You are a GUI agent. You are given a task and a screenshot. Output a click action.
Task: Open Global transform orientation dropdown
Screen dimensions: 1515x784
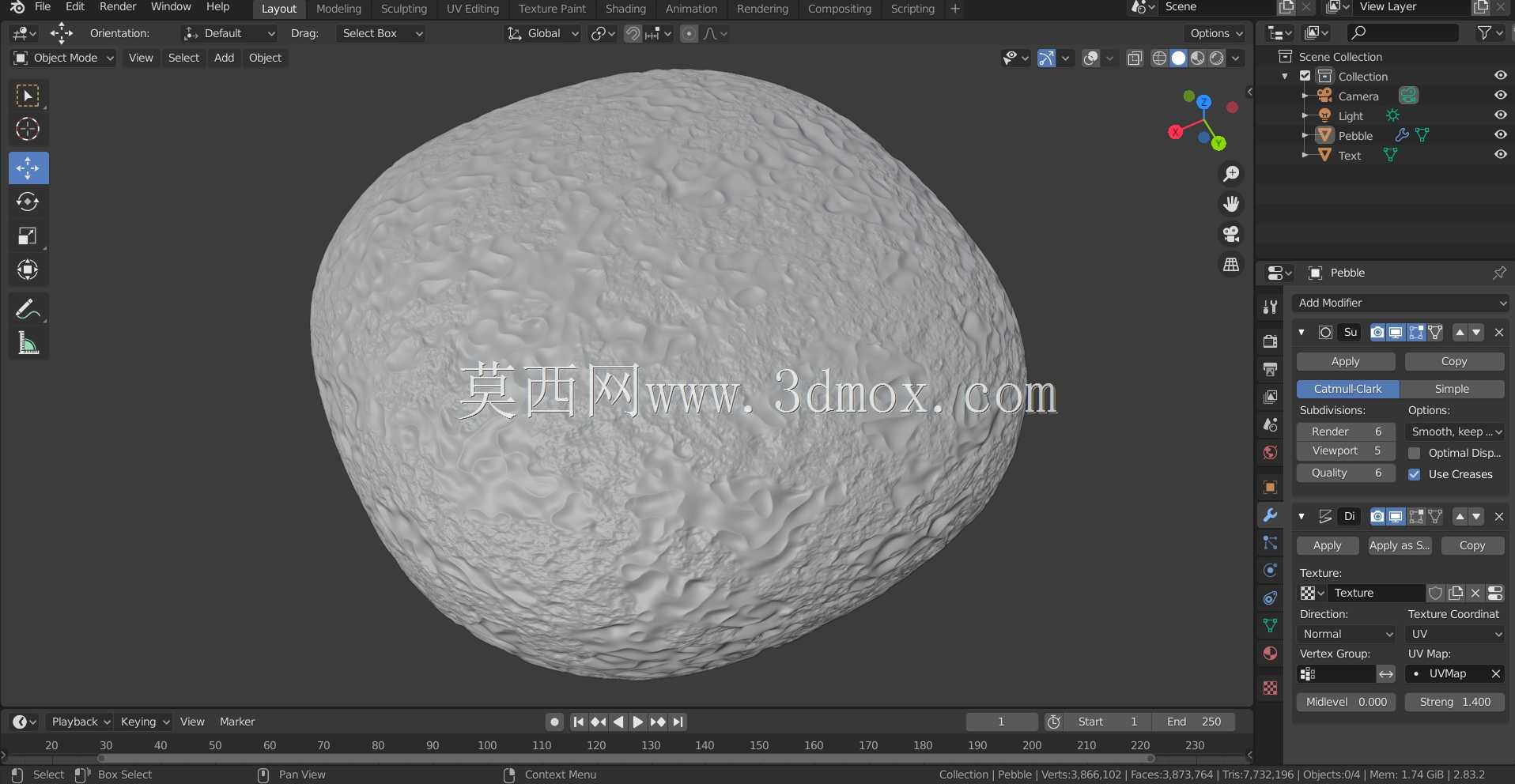tap(543, 33)
